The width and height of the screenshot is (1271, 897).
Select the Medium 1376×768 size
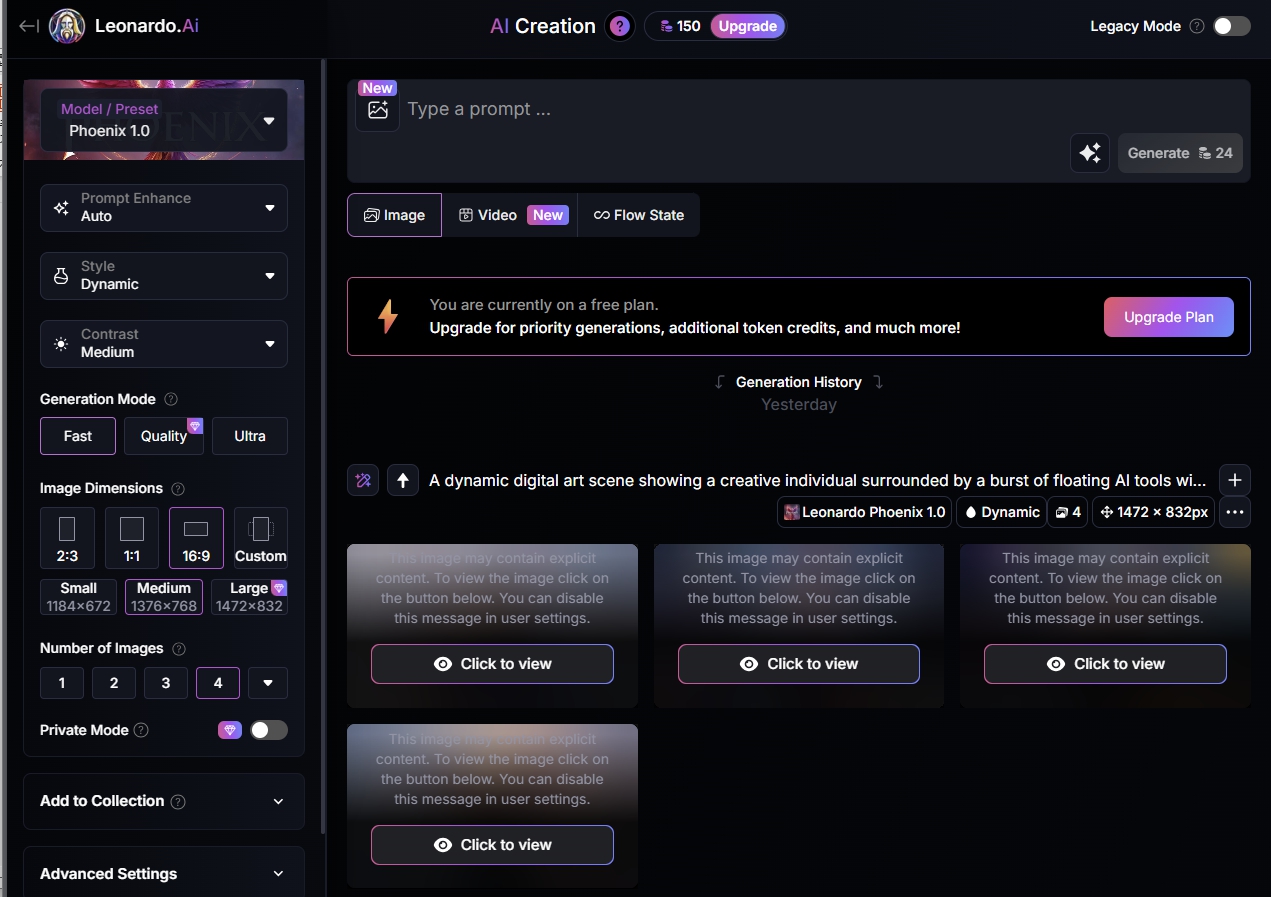[x=164, y=597]
